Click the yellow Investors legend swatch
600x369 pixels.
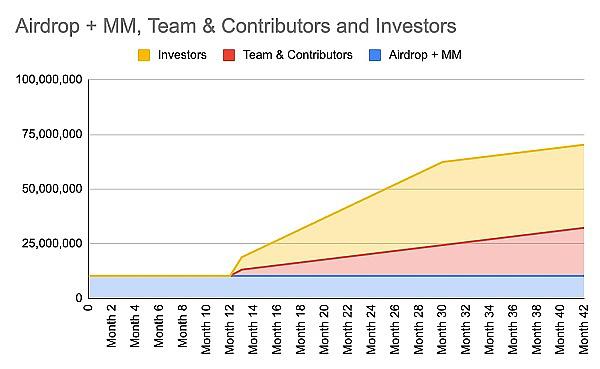click(144, 55)
